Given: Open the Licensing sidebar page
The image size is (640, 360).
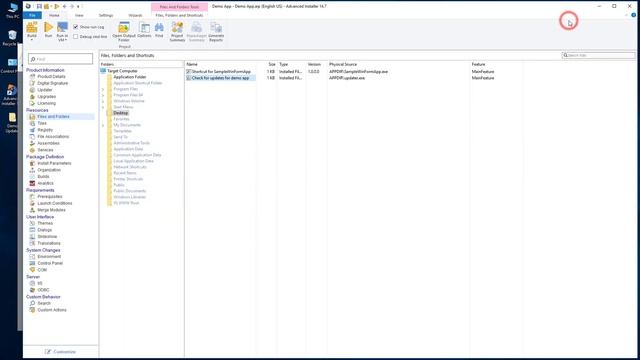Looking at the screenshot, I should (47, 103).
